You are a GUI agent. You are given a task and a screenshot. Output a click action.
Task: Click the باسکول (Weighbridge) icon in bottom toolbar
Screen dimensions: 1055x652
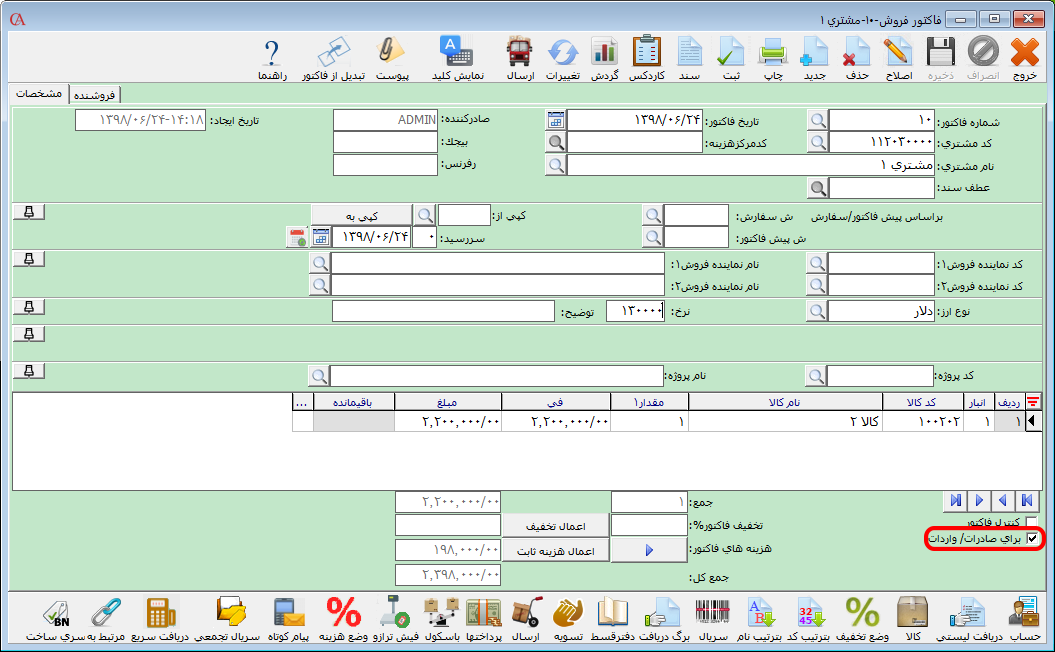tap(440, 619)
